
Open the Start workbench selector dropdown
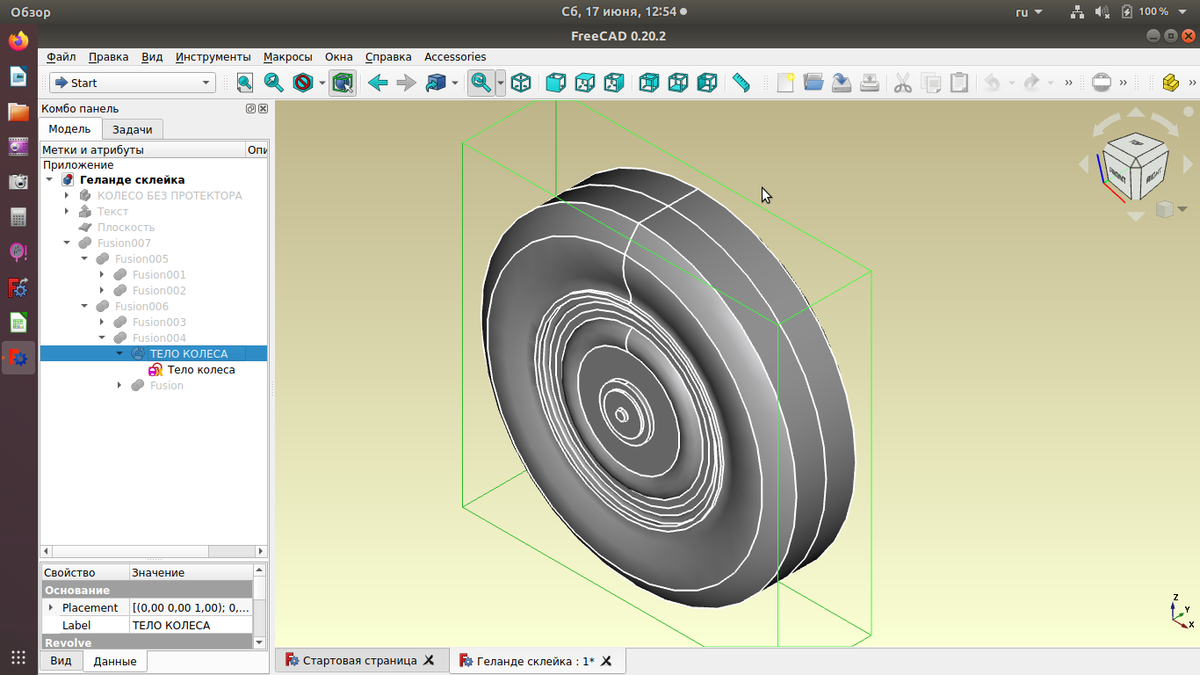point(132,83)
